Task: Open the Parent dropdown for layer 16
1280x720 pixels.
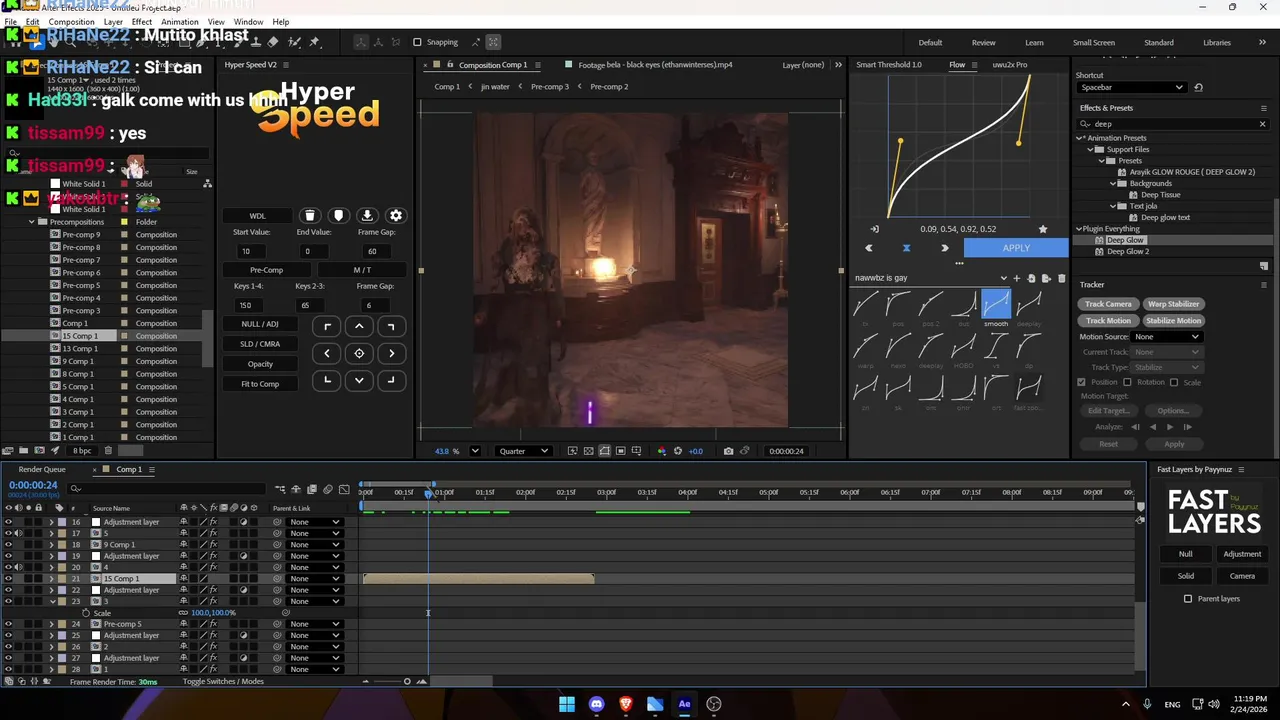Action: (x=313, y=522)
